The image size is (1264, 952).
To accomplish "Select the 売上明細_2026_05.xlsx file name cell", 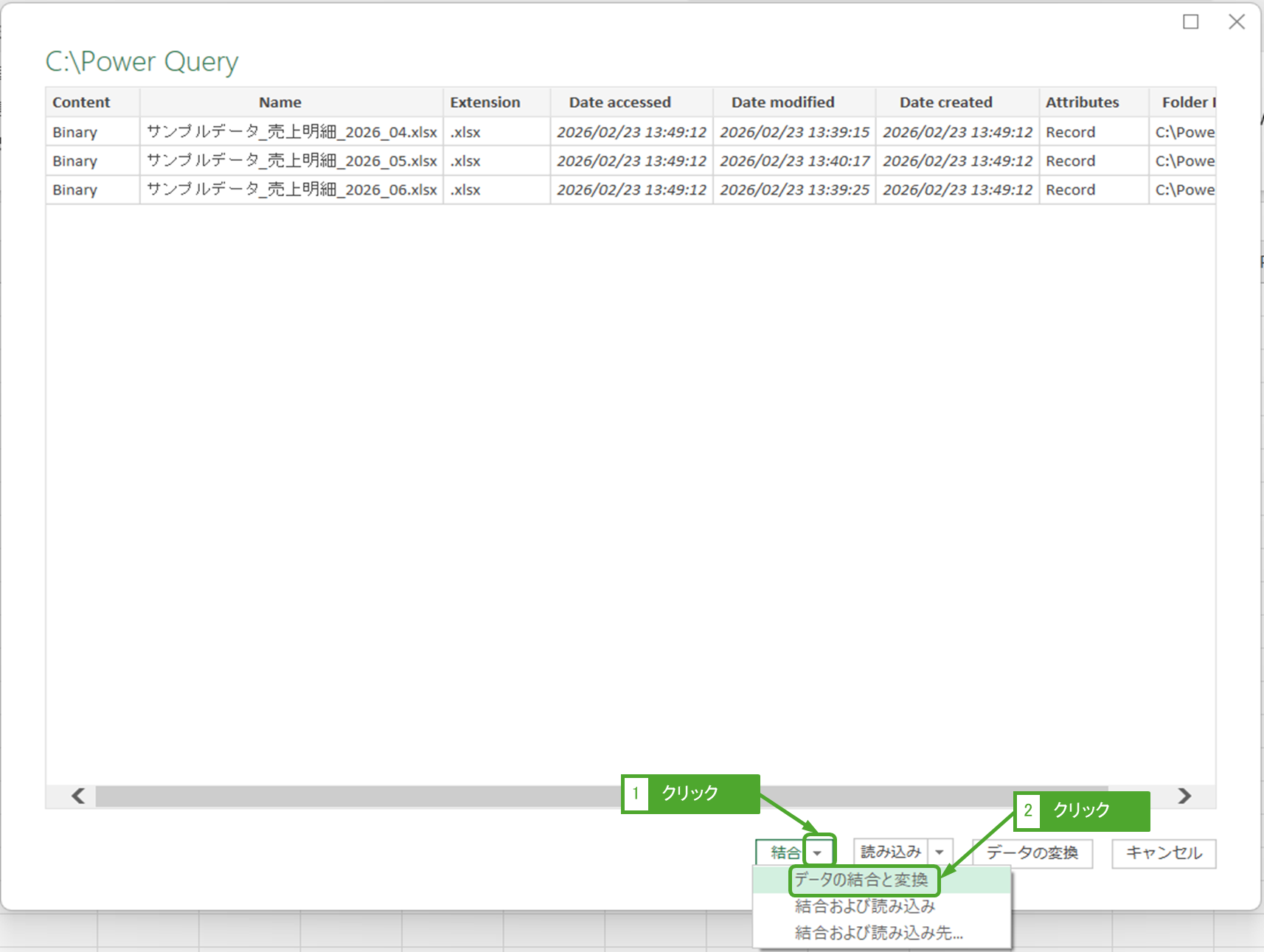I will point(291,161).
